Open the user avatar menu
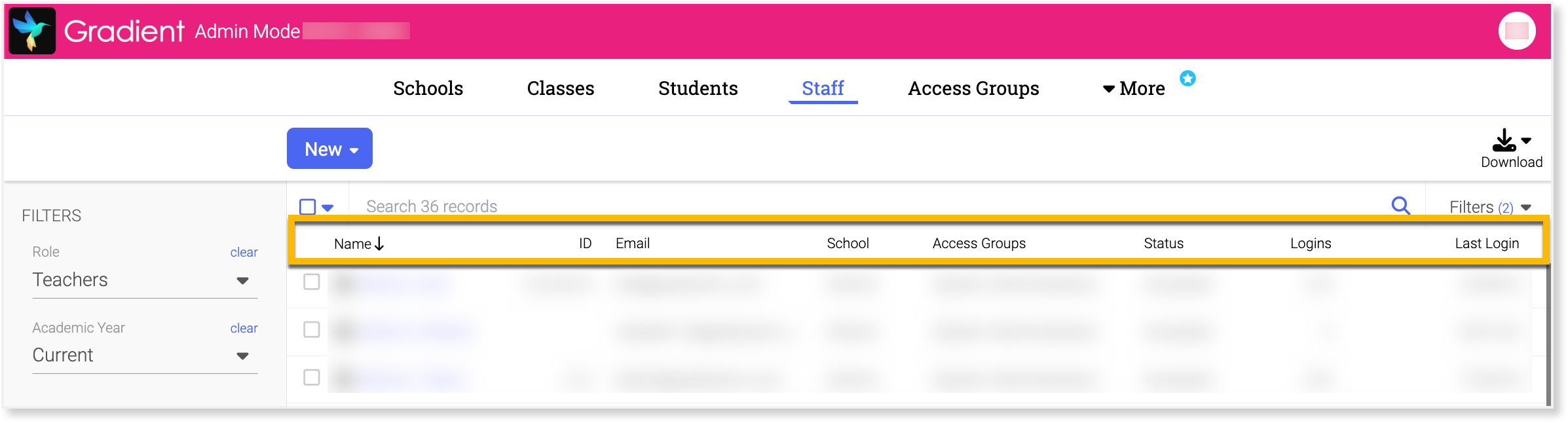Viewport: 1568px width, 423px height. 1516,31
